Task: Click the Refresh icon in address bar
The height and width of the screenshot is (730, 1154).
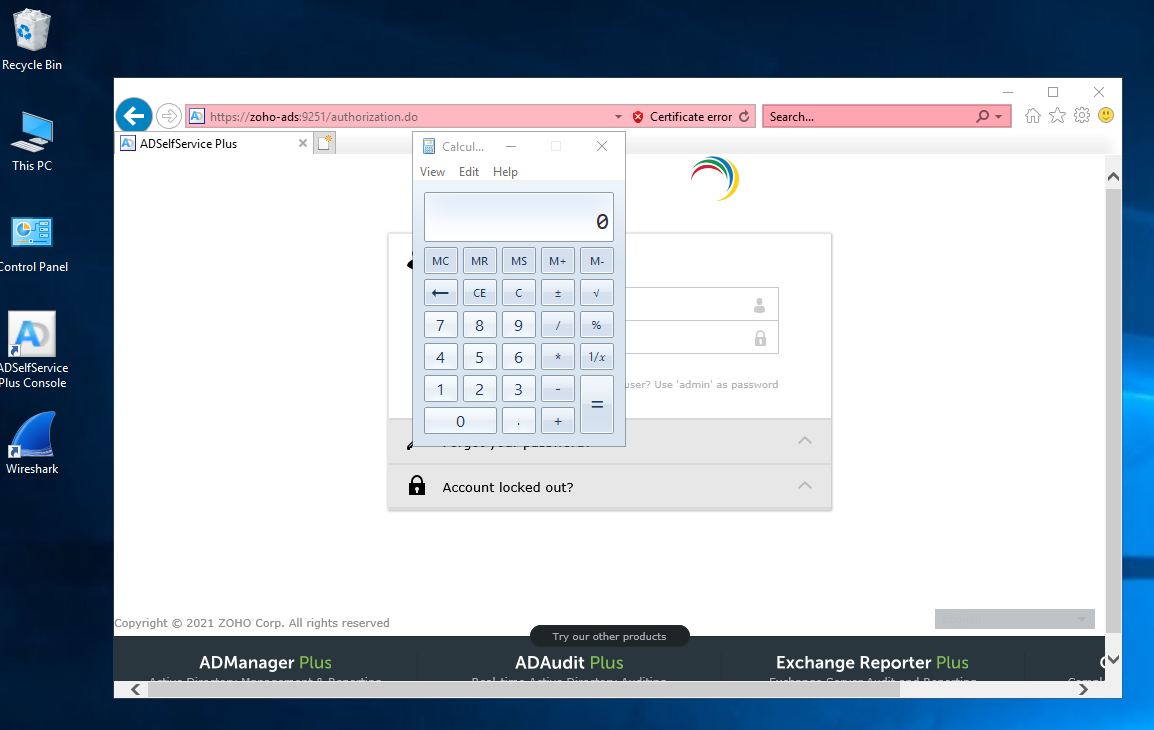Action: [744, 117]
